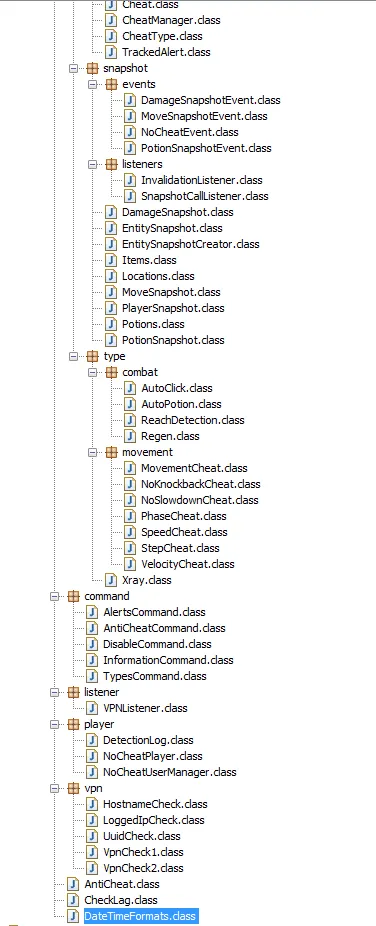Select PotionSnapshot.class
The width and height of the screenshot is (376, 926).
173,340
